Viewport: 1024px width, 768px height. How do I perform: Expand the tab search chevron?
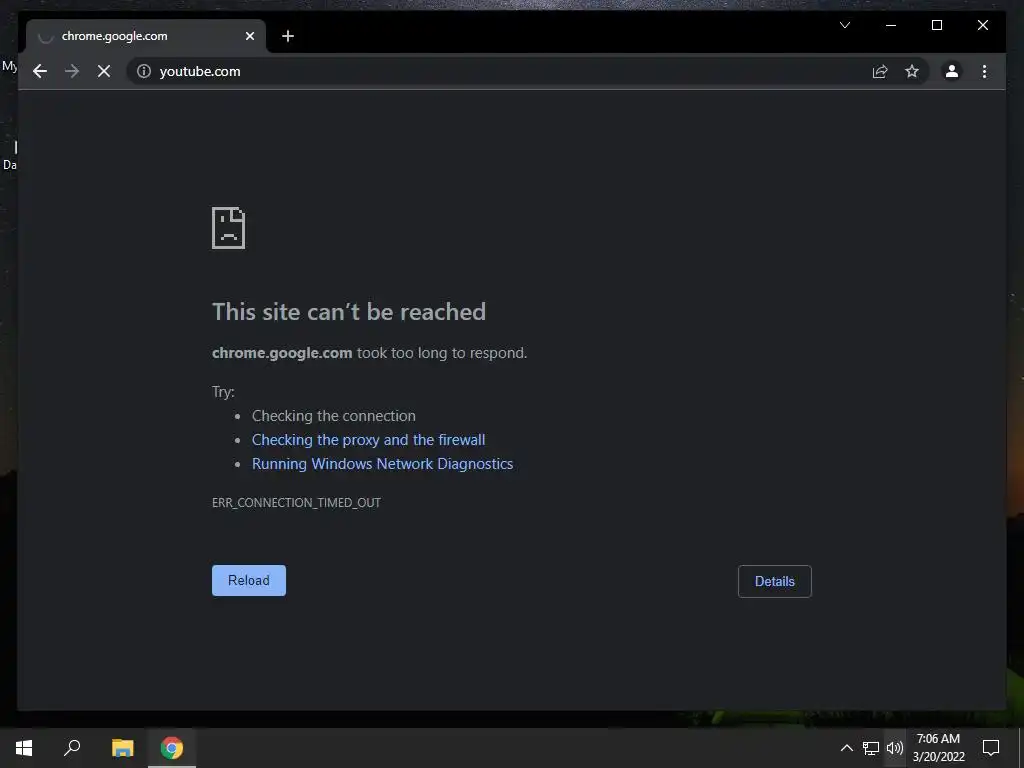844,25
